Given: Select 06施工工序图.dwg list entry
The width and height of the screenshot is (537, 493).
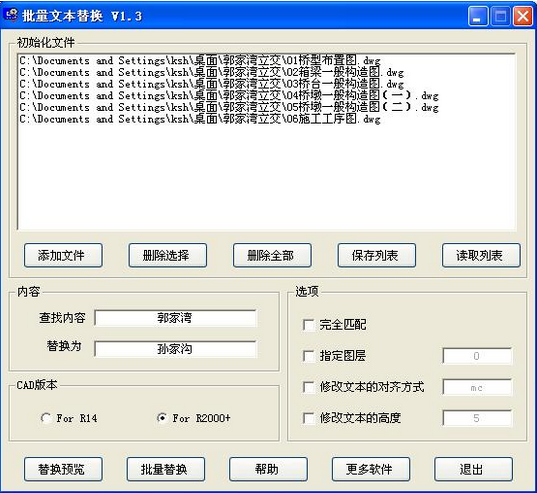Looking at the screenshot, I should tap(200, 119).
